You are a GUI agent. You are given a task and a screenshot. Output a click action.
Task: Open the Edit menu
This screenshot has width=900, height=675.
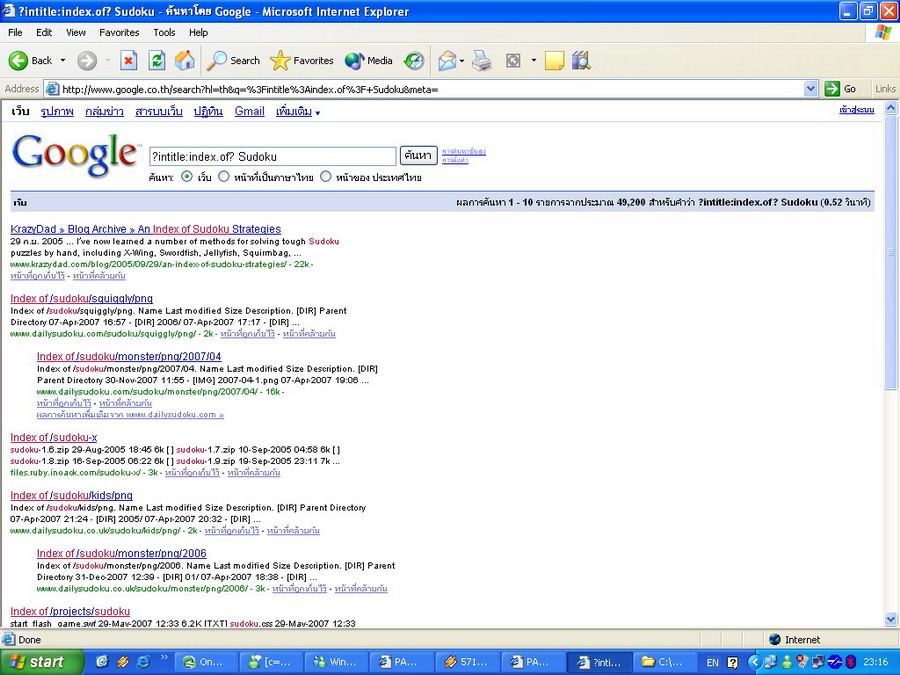point(44,33)
